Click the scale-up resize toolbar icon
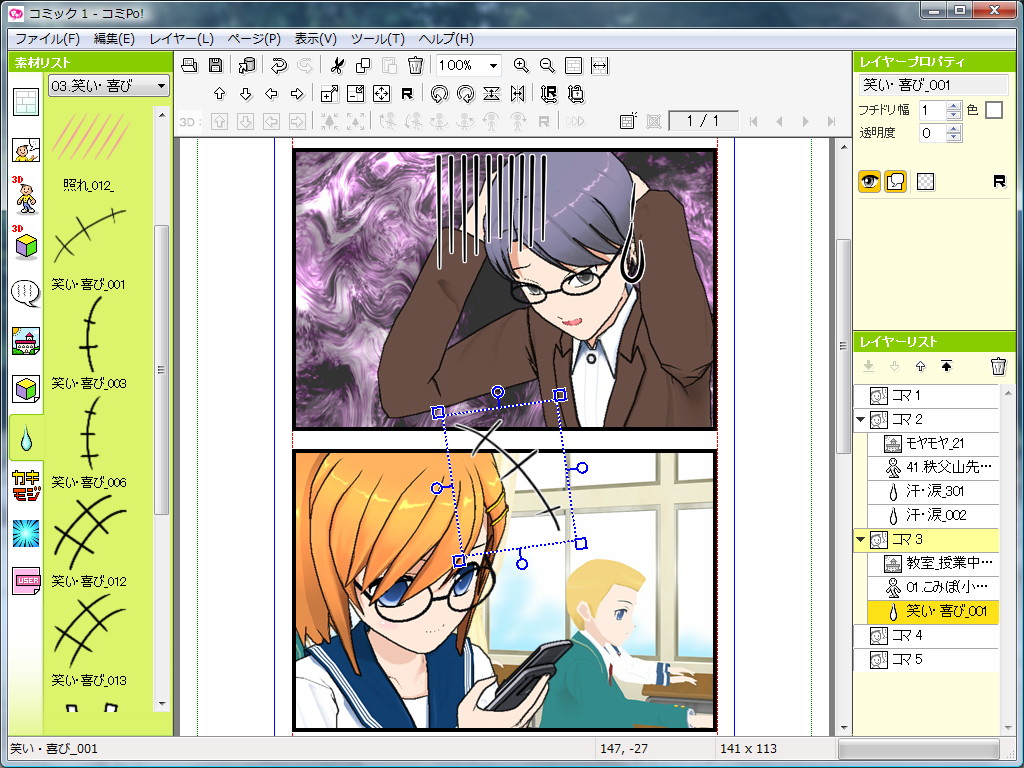Image resolution: width=1024 pixels, height=768 pixels. pos(330,93)
